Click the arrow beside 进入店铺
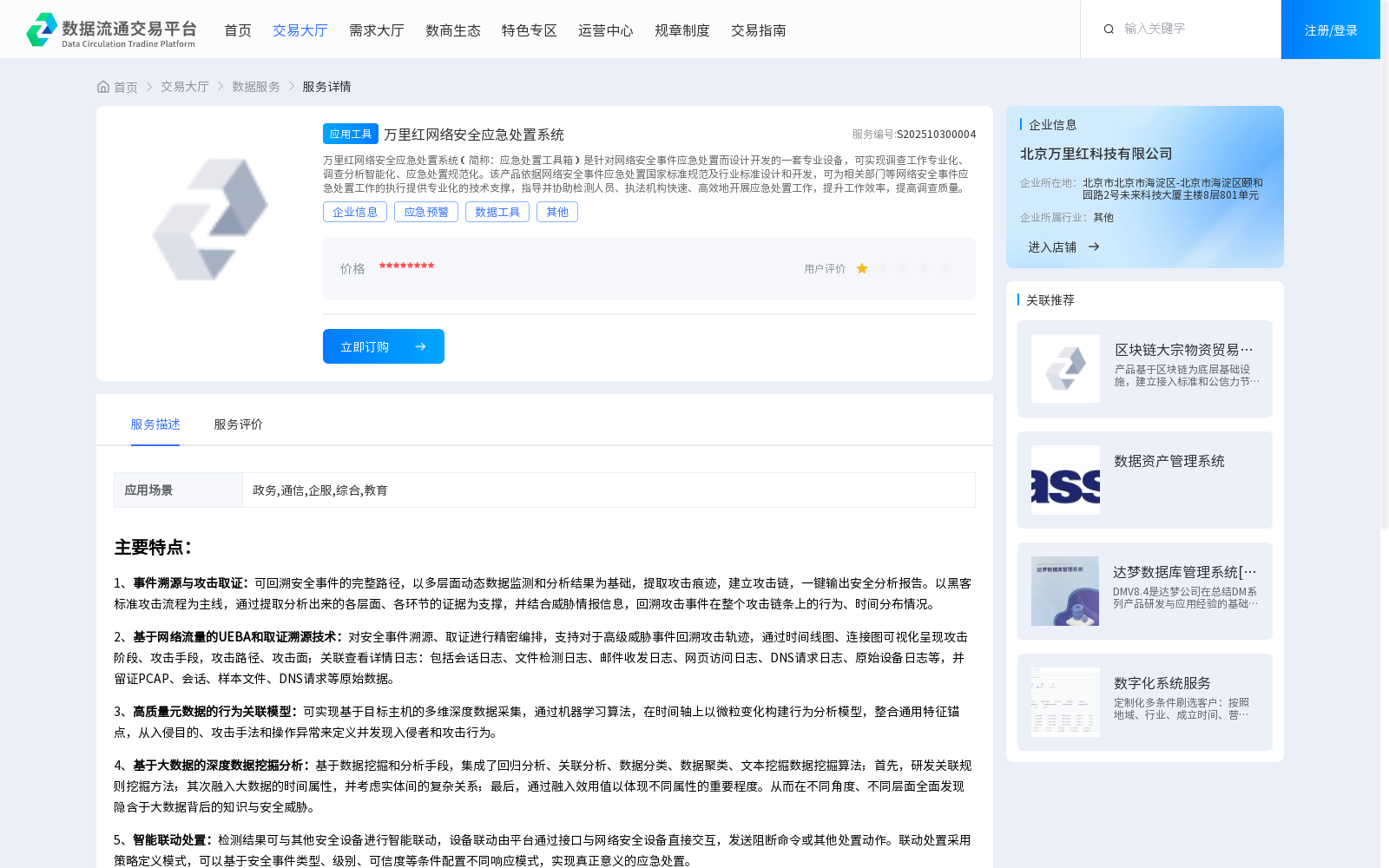Screen dimensions: 1389x868 (x=1094, y=247)
